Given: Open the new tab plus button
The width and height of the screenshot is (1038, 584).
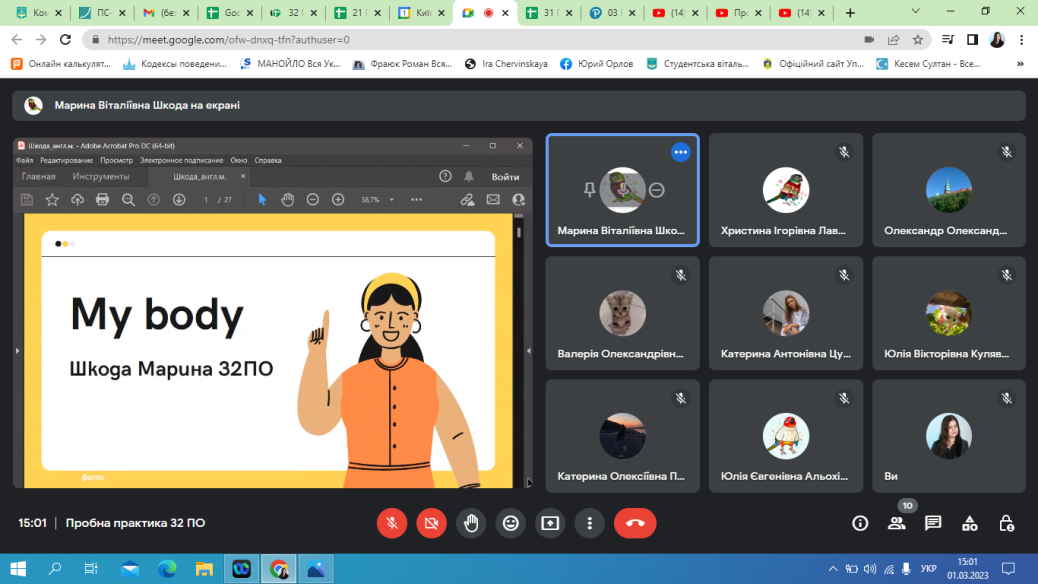Looking at the screenshot, I should 850,13.
